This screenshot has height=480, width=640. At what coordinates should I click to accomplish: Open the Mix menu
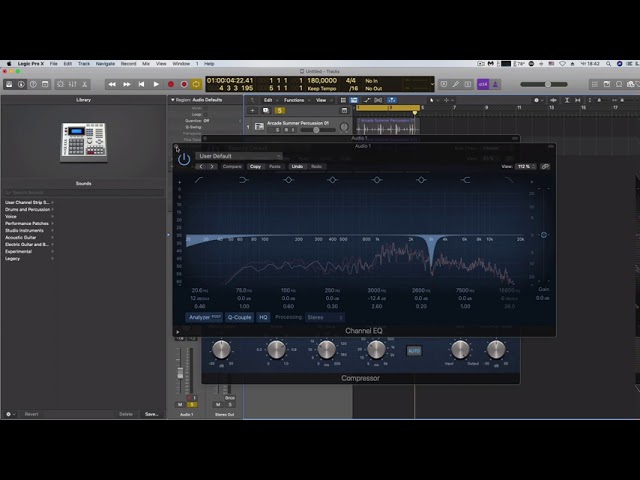(146, 64)
